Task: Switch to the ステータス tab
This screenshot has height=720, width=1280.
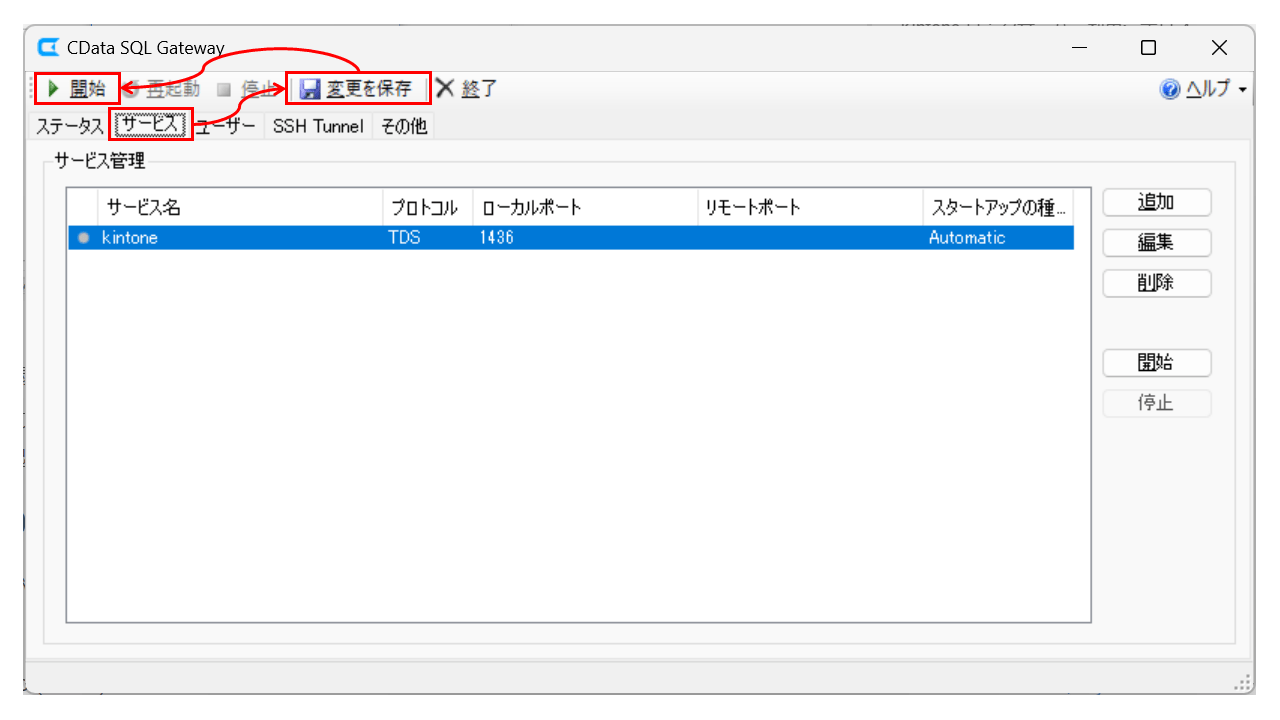Action: pos(70,126)
